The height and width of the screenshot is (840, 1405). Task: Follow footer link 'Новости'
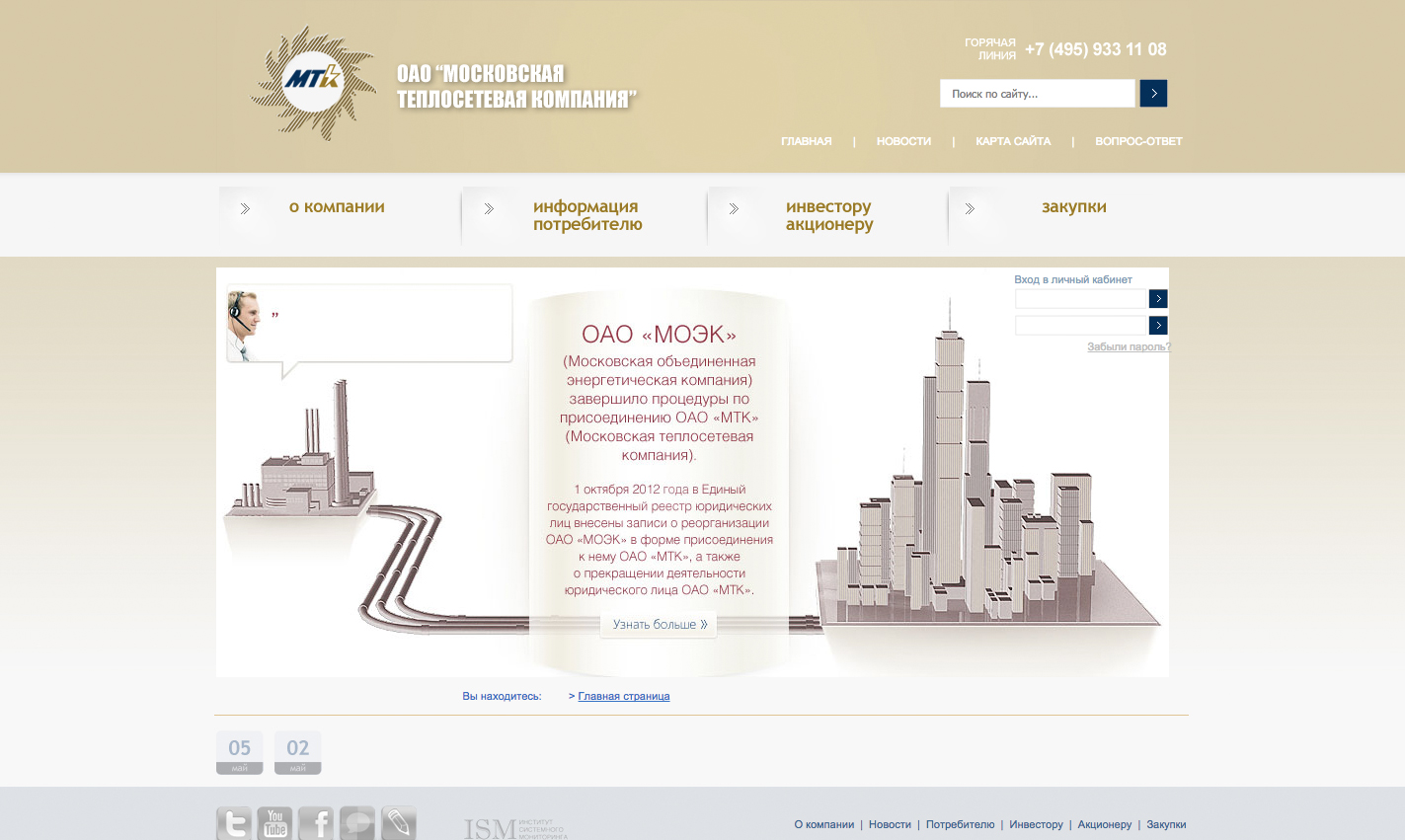tap(890, 824)
